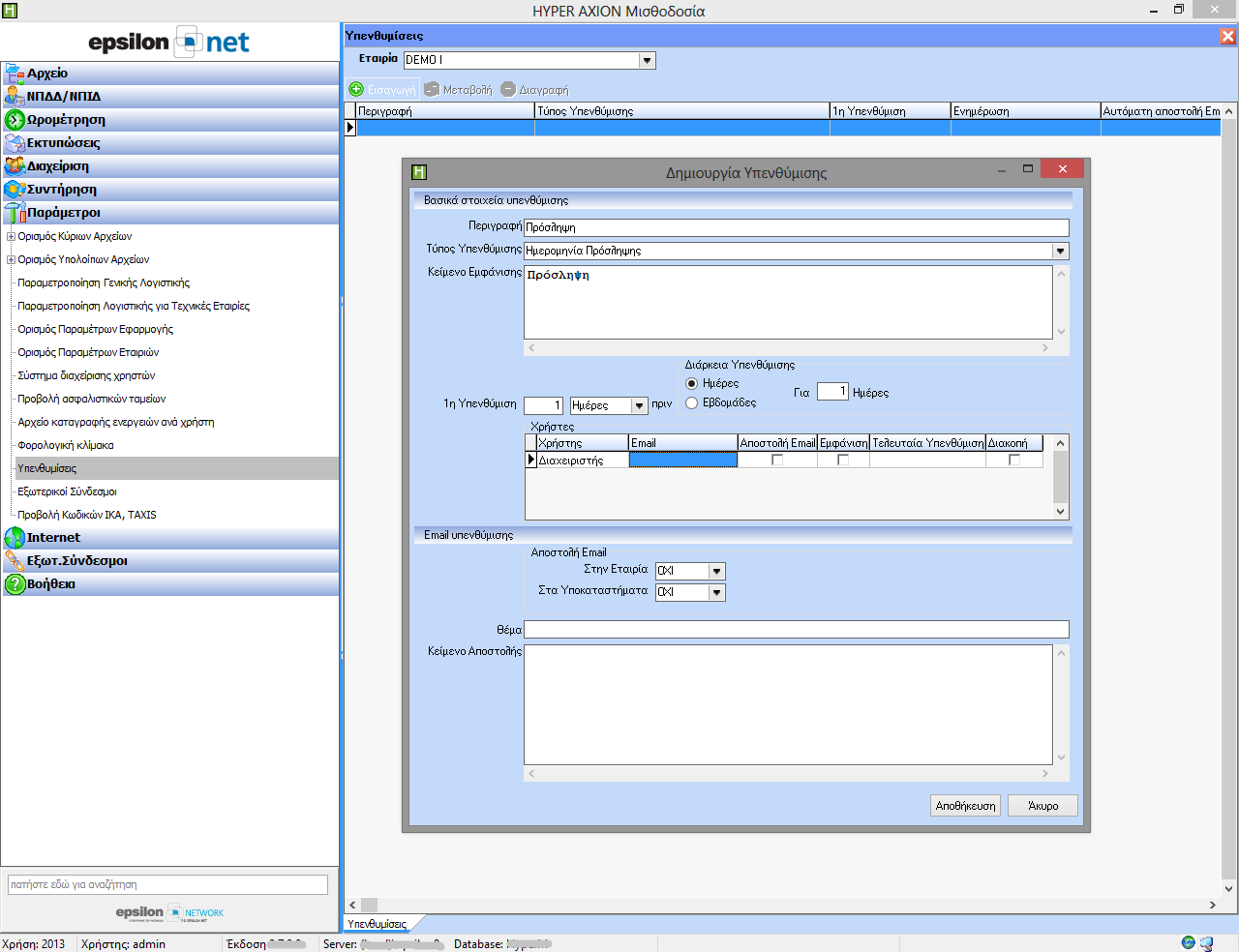Open the Internet globe icon
The width and height of the screenshot is (1239, 952).
[14, 538]
